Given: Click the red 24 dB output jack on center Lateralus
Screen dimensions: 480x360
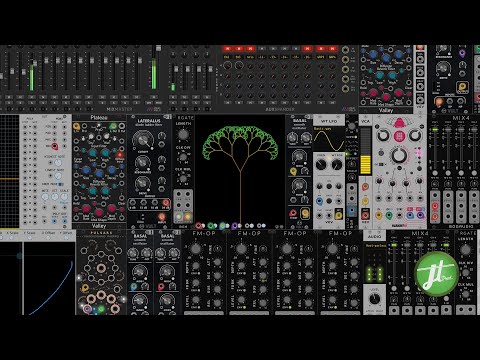Looking at the screenshot, I should (166, 203).
